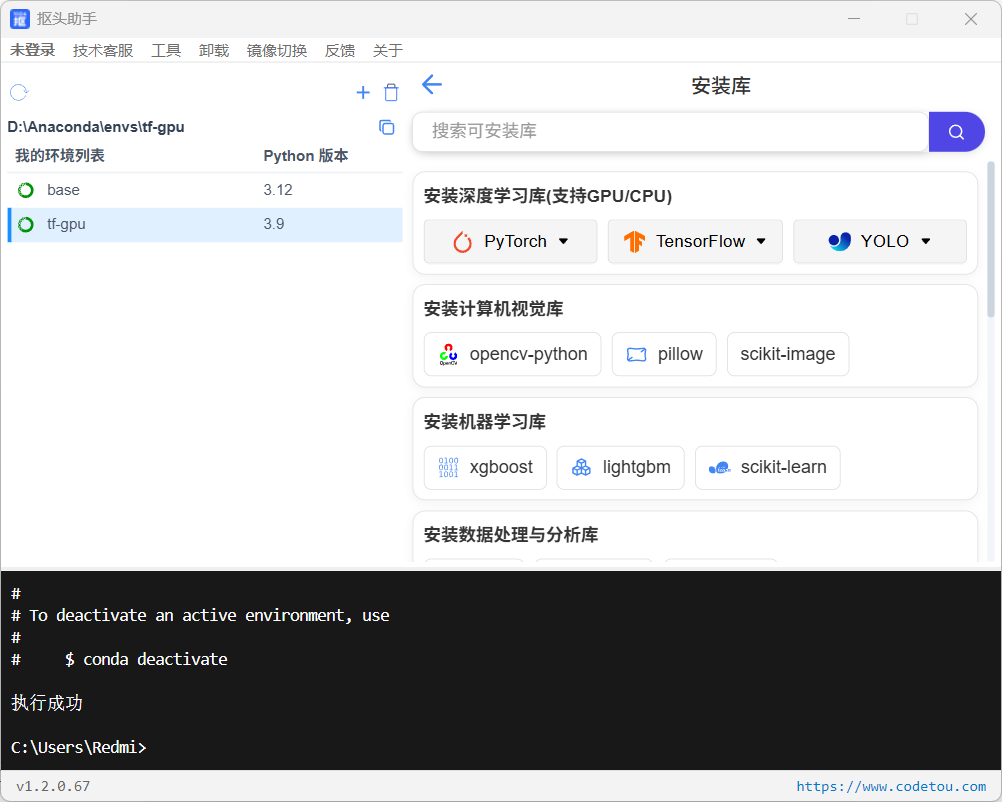Select the base environment row
The image size is (1002, 802).
coord(204,190)
